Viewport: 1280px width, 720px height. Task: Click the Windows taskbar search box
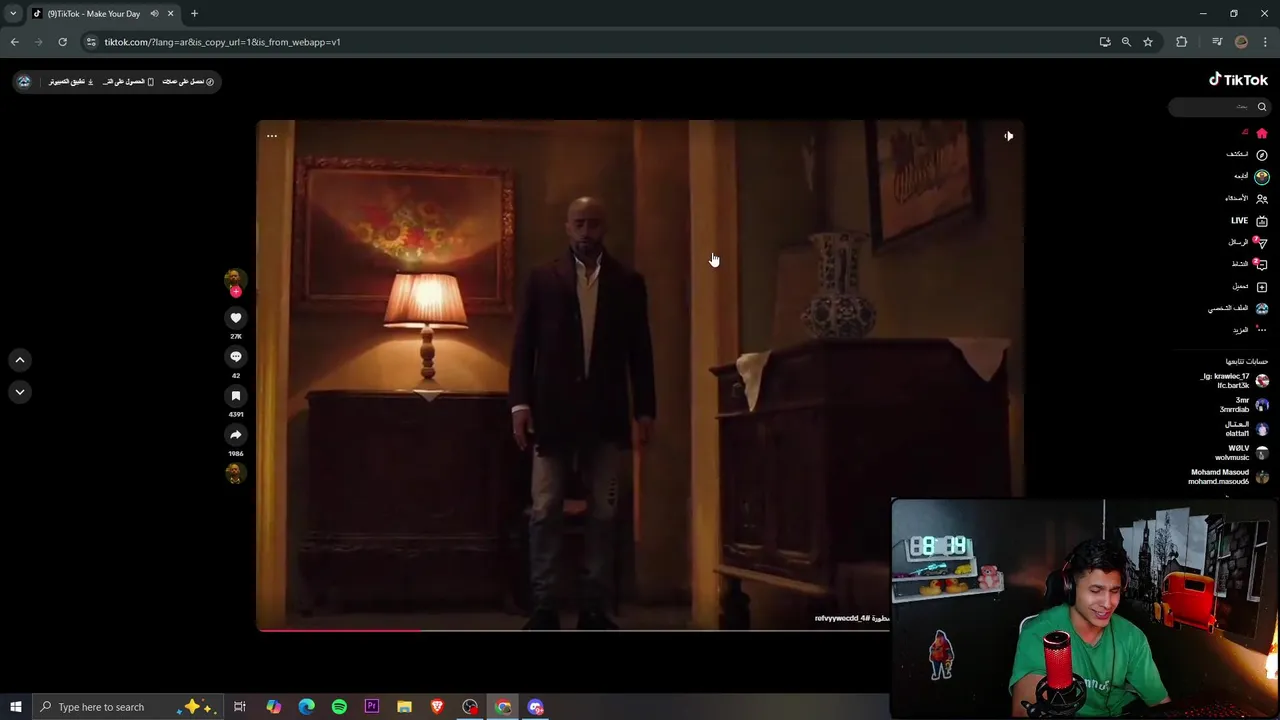126,707
